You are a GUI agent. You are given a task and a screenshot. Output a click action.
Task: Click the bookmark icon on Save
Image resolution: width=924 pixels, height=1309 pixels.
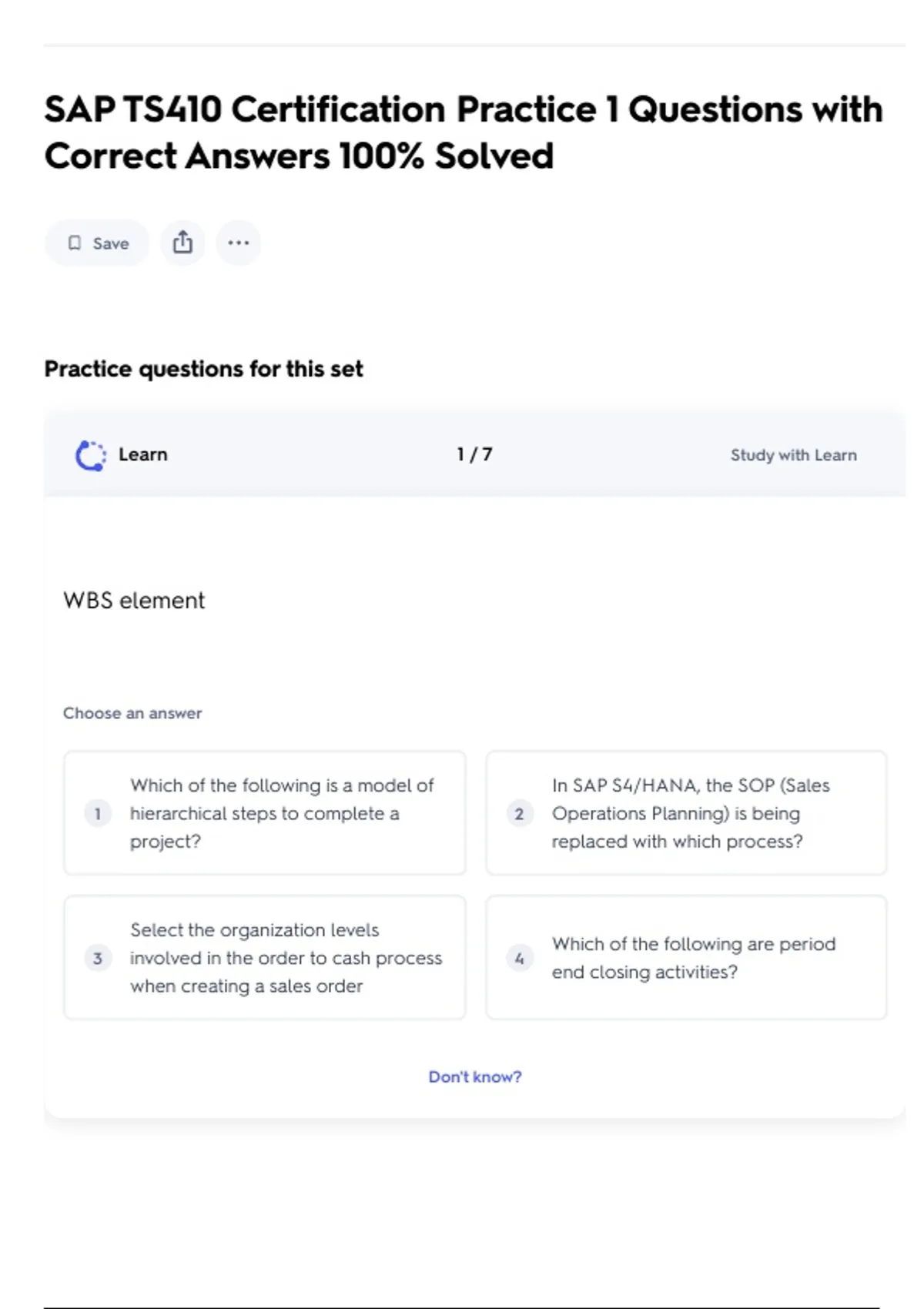(x=75, y=243)
